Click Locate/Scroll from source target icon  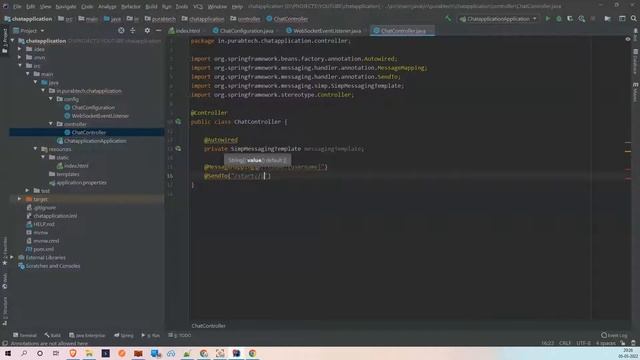coord(121,31)
